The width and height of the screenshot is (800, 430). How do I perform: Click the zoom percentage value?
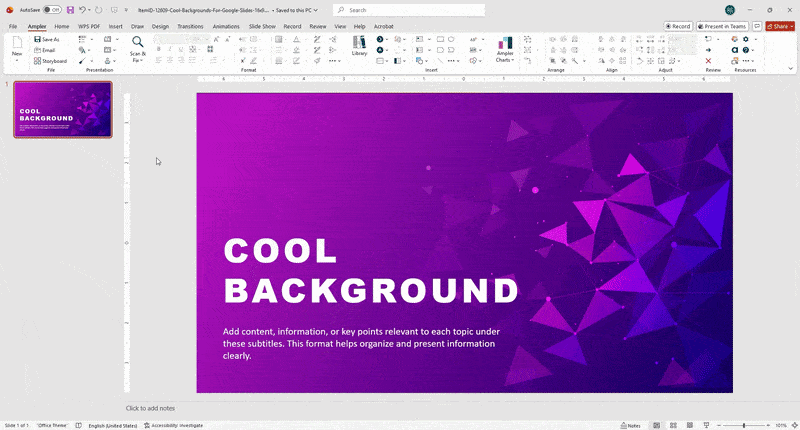781,425
